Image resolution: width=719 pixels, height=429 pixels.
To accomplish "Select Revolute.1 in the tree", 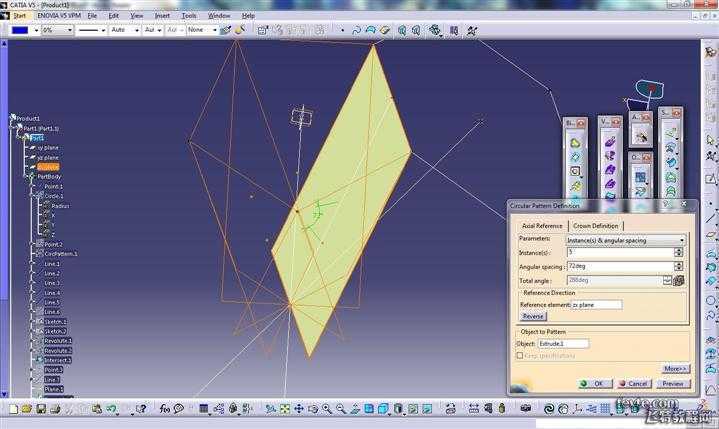I will pyautogui.click(x=58, y=341).
